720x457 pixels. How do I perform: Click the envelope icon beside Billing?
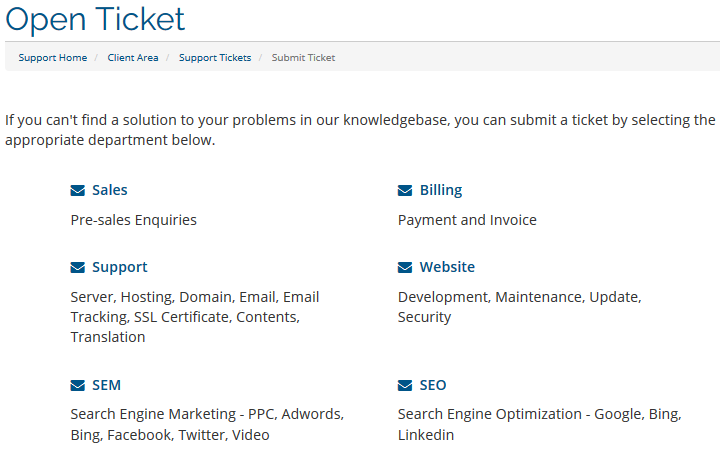(x=405, y=190)
